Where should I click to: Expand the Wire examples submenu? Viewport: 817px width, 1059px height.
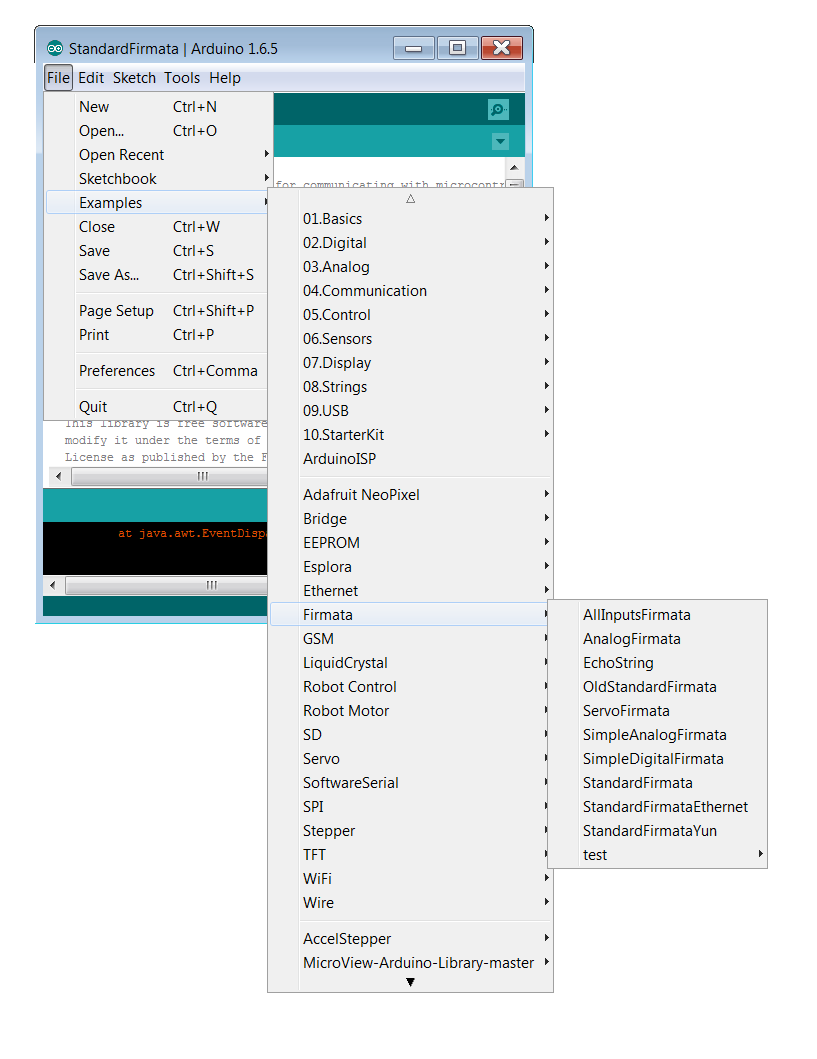[x=318, y=902]
